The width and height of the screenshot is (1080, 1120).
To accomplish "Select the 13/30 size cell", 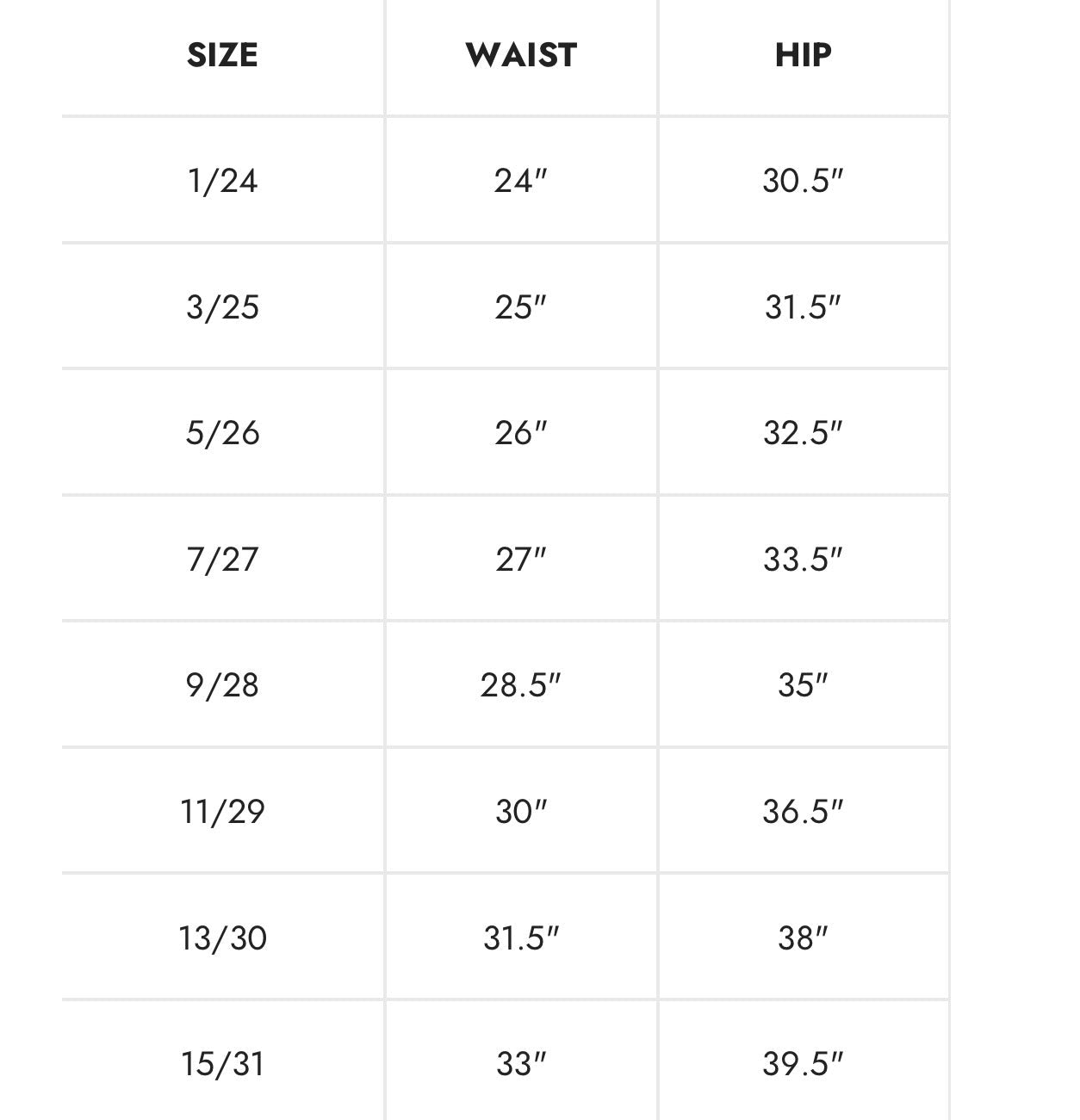I will 222,937.
